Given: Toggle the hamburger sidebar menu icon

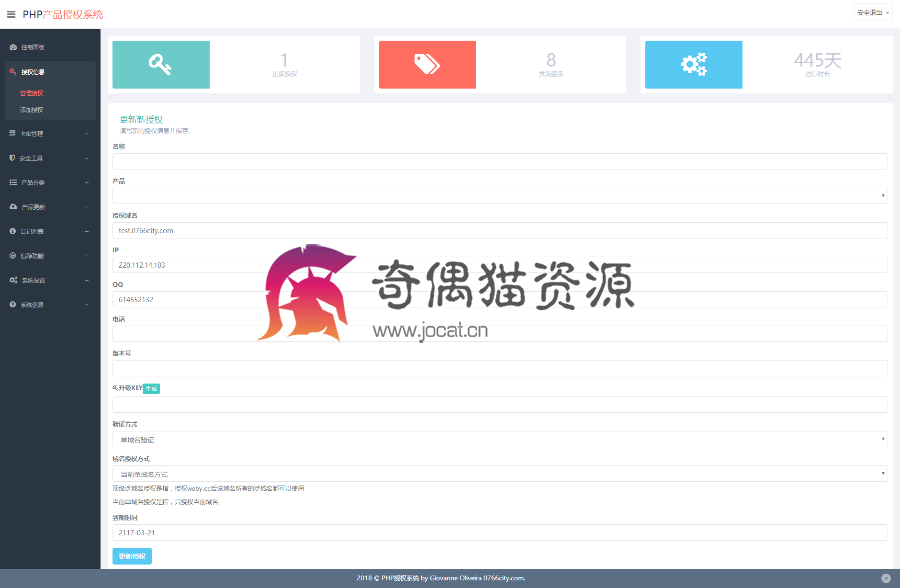Looking at the screenshot, I should click(11, 14).
